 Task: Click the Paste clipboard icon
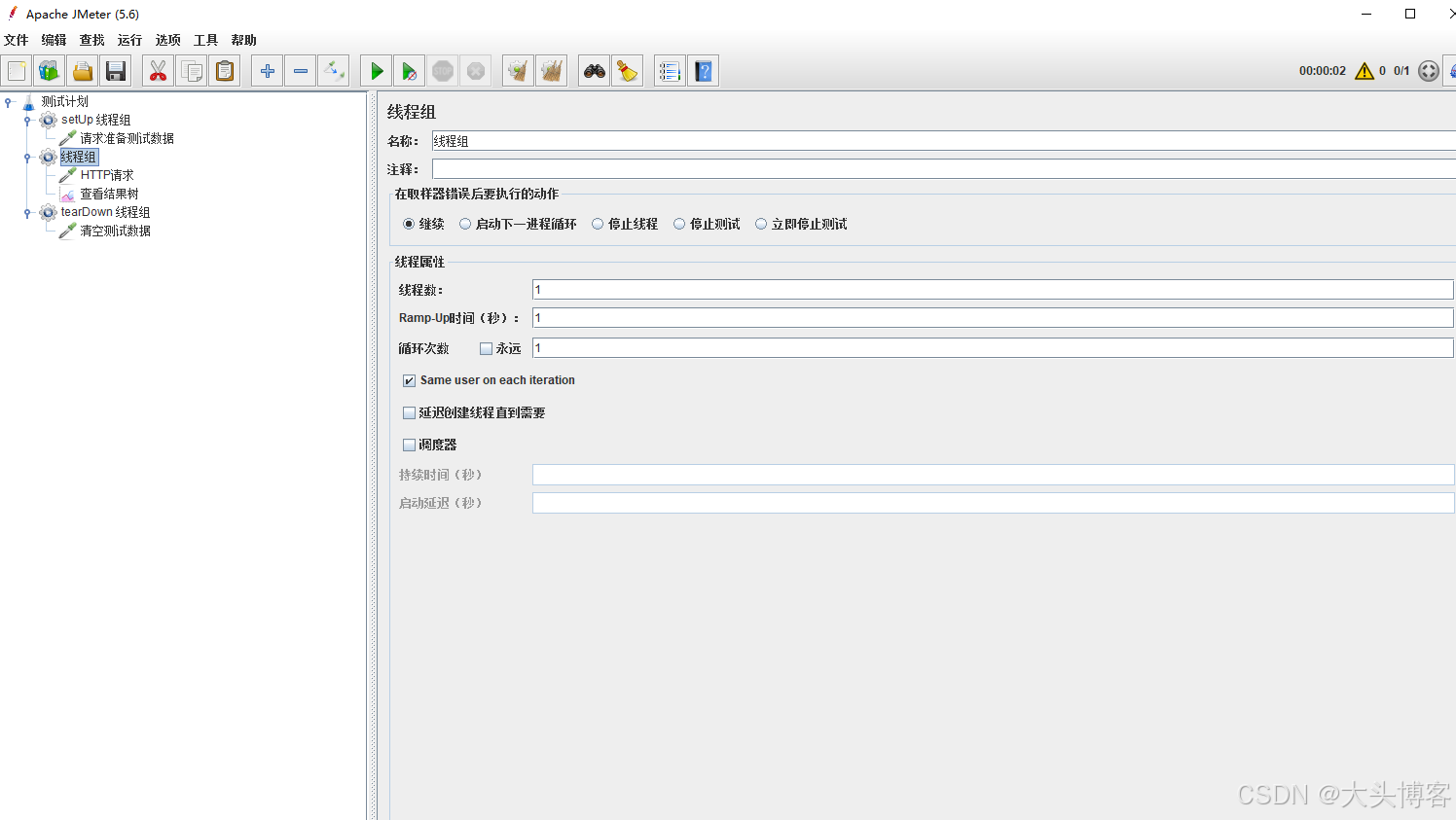[225, 71]
